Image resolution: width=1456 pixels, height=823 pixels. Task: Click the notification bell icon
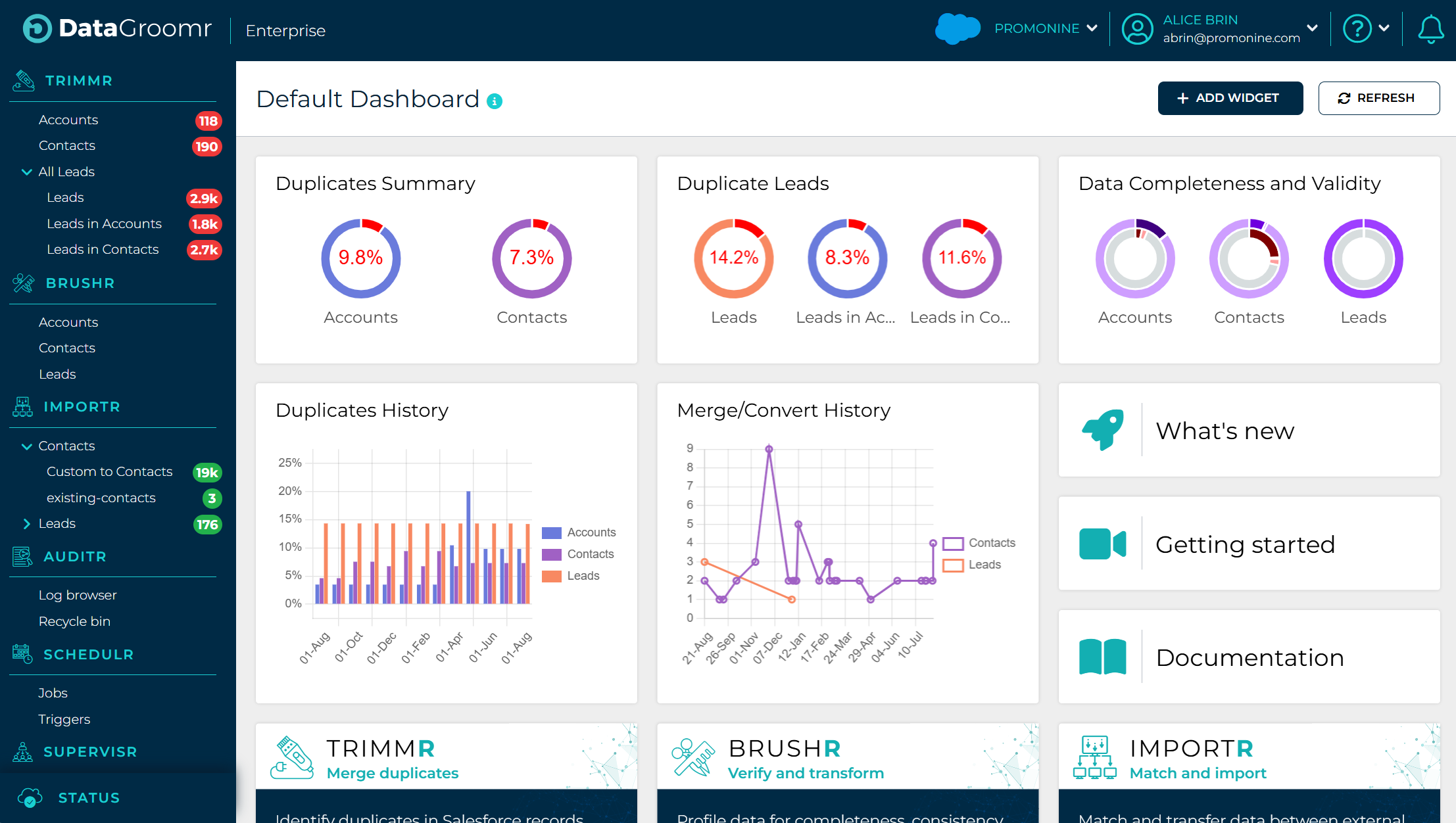point(1430,30)
